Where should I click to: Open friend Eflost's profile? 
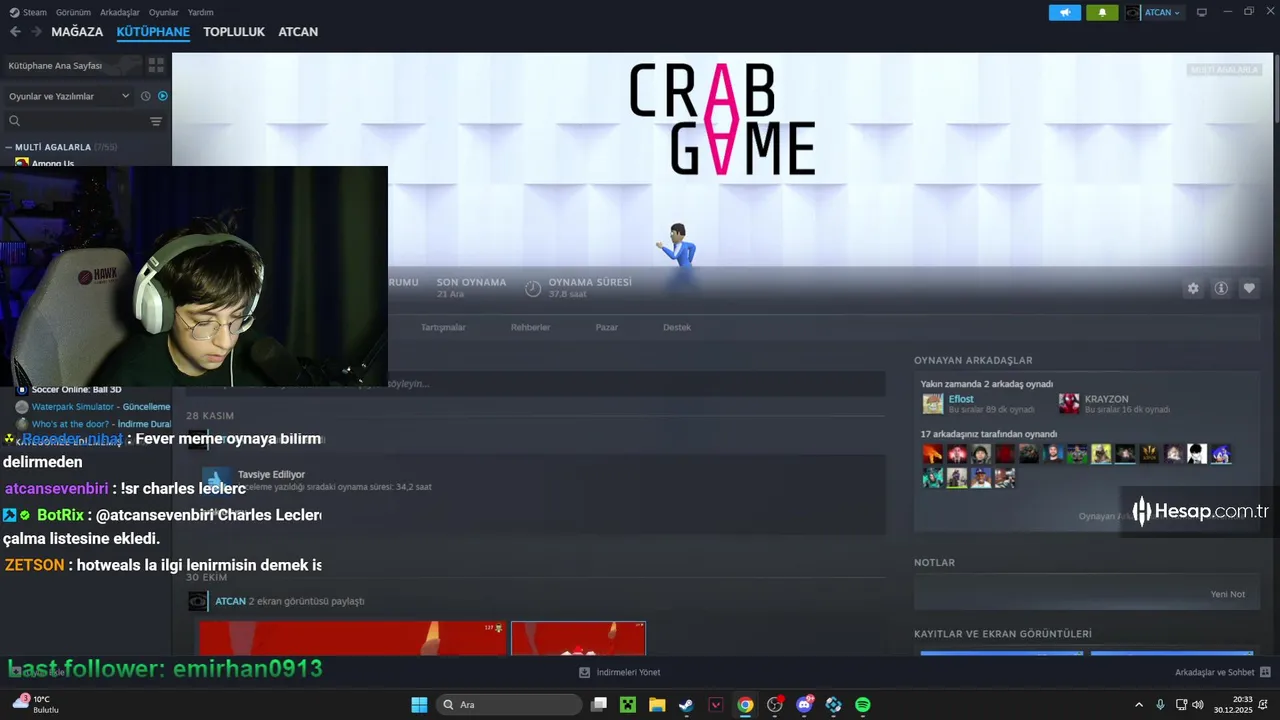coord(961,399)
